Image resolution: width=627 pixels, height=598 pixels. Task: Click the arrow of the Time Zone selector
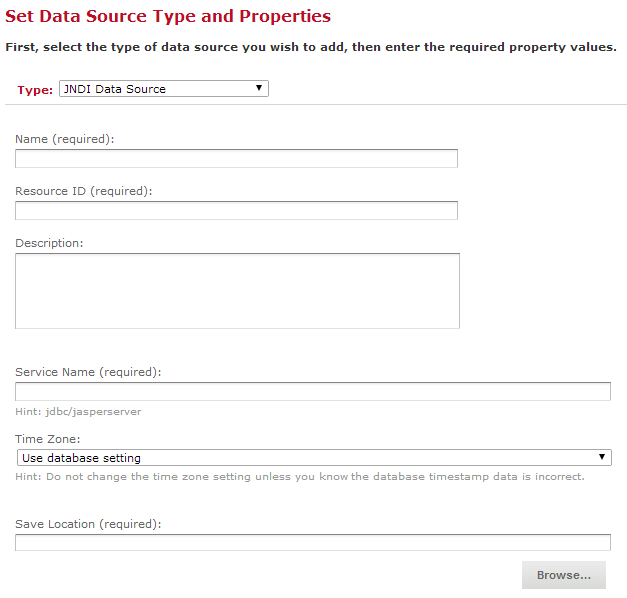click(x=602, y=457)
